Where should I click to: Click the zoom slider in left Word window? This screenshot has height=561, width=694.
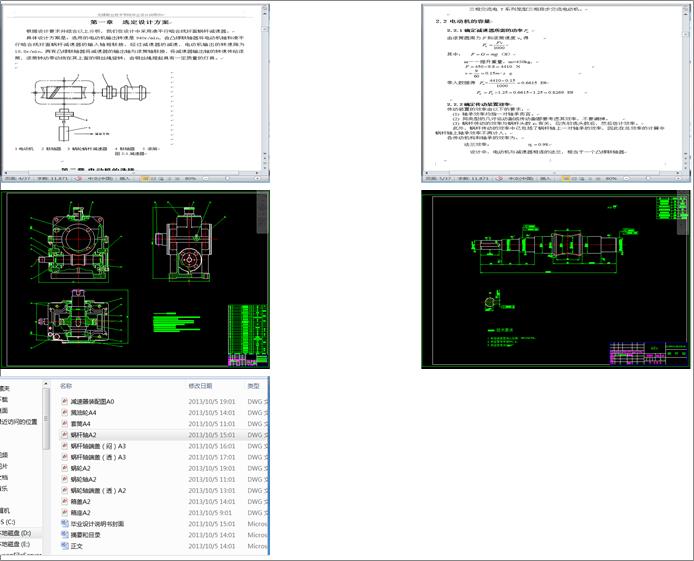point(227,178)
